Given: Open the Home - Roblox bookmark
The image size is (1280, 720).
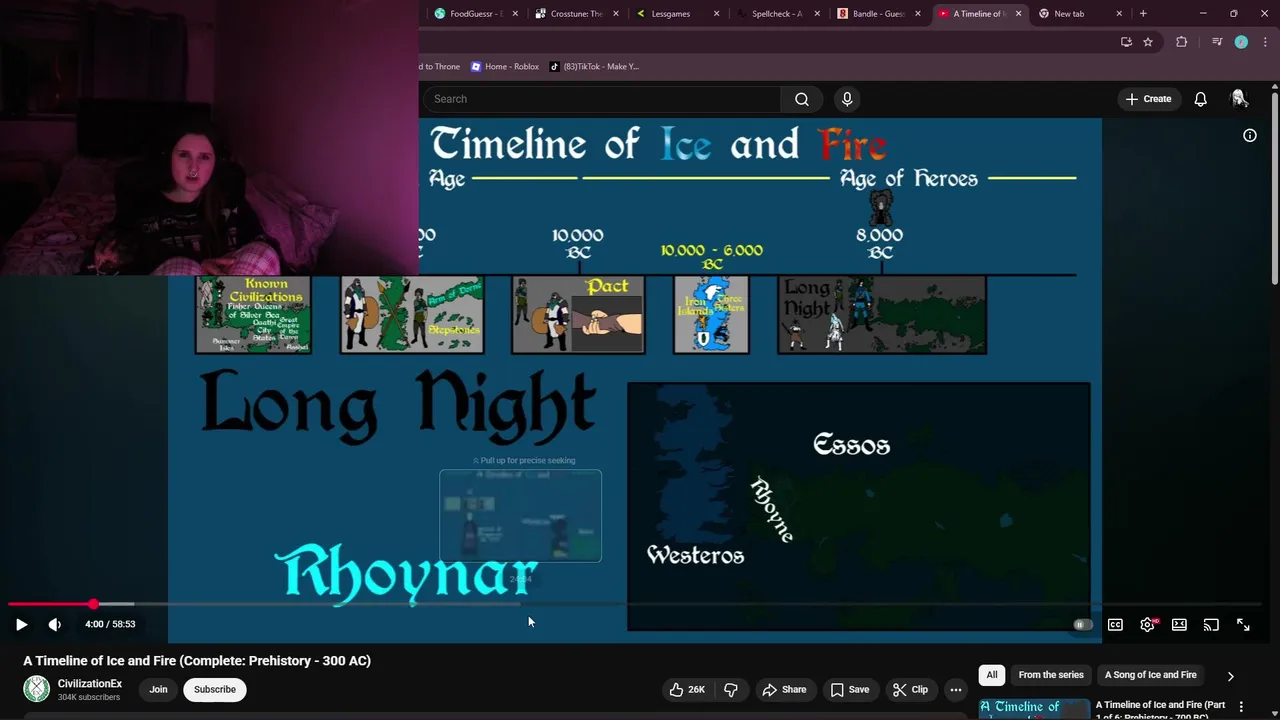Looking at the screenshot, I should 505,66.
